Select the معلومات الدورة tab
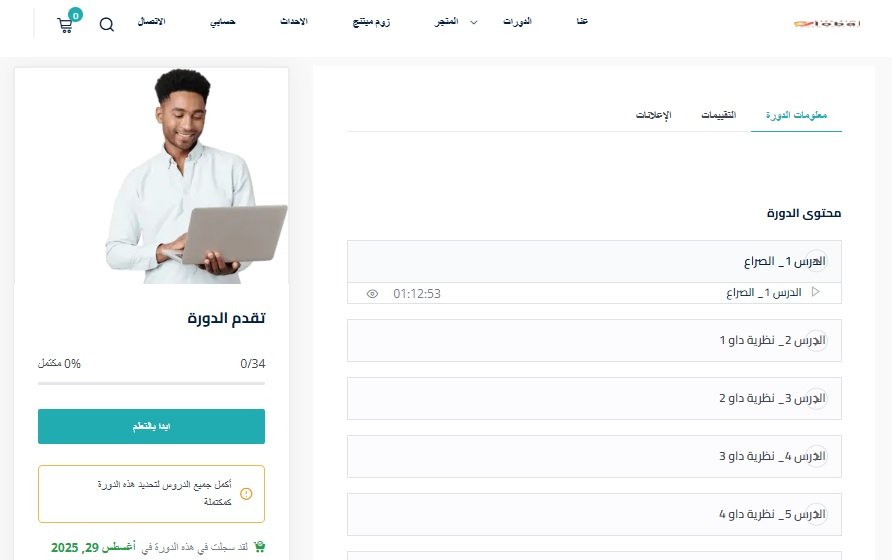This screenshot has width=892, height=560. tap(796, 115)
